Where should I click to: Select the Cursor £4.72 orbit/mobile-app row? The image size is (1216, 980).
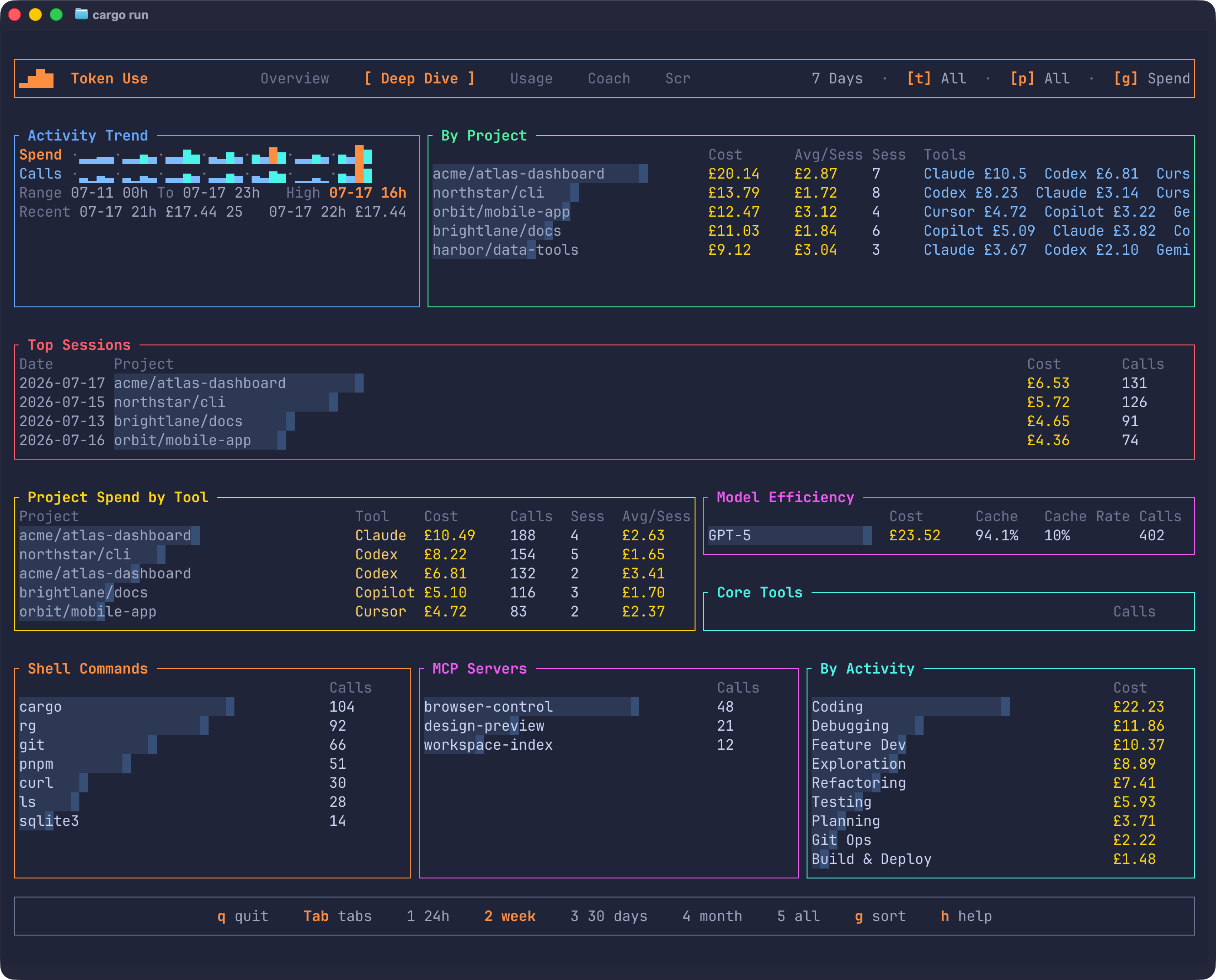[355, 612]
